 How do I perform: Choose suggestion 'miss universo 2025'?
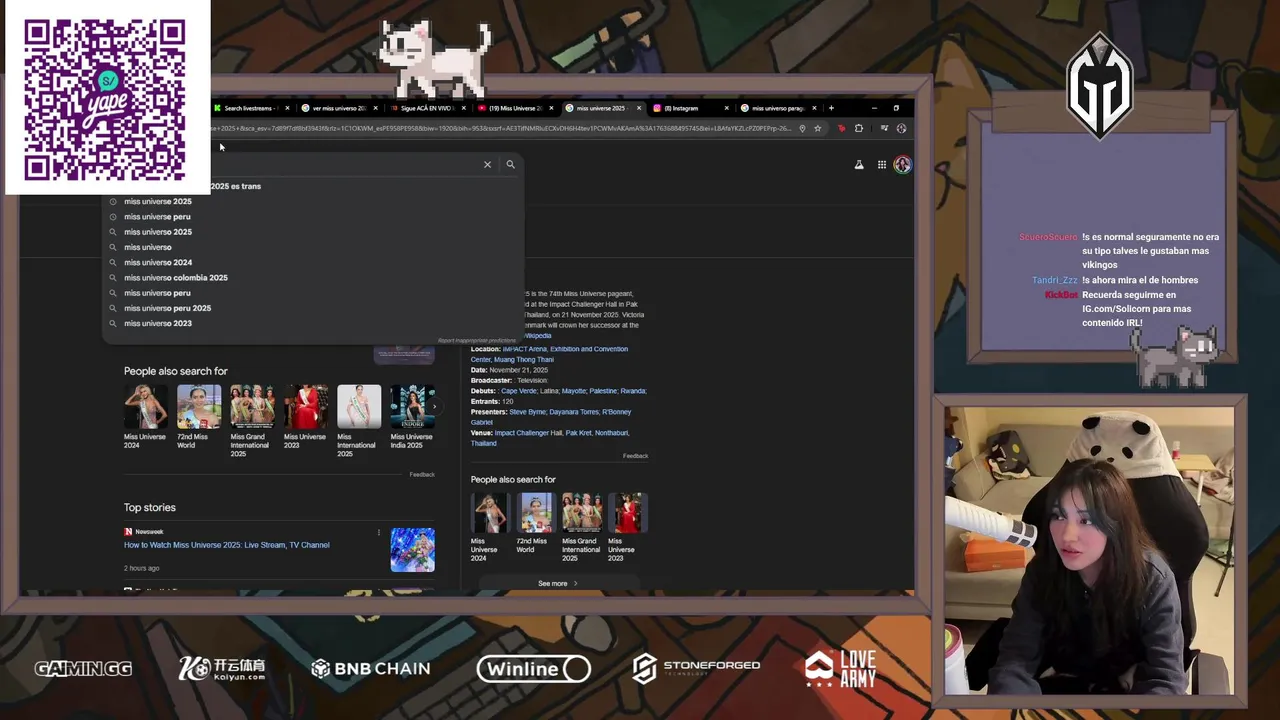click(158, 232)
